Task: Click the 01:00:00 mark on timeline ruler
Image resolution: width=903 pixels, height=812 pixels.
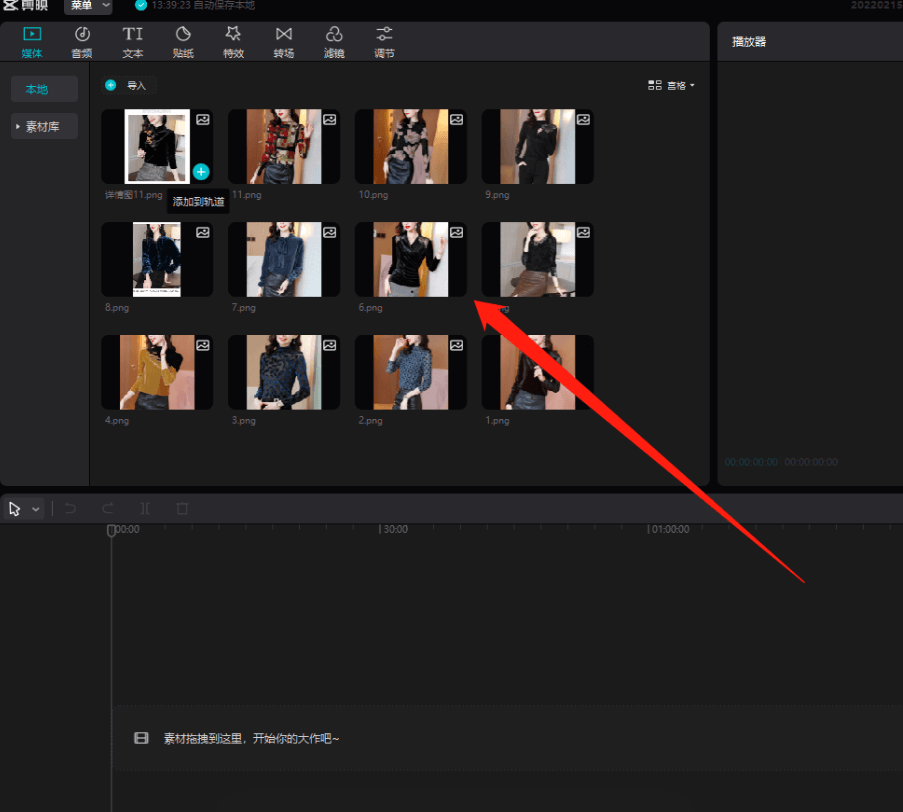Action: pos(668,529)
